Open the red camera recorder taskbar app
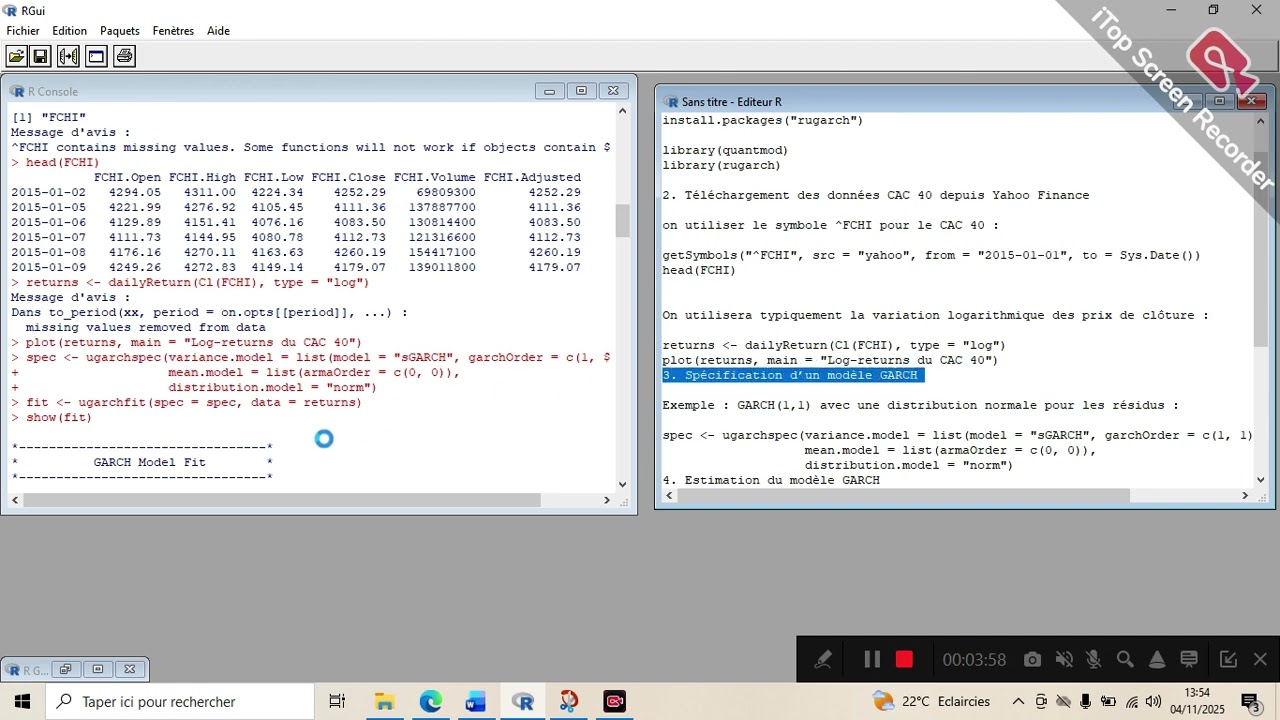 [614, 702]
